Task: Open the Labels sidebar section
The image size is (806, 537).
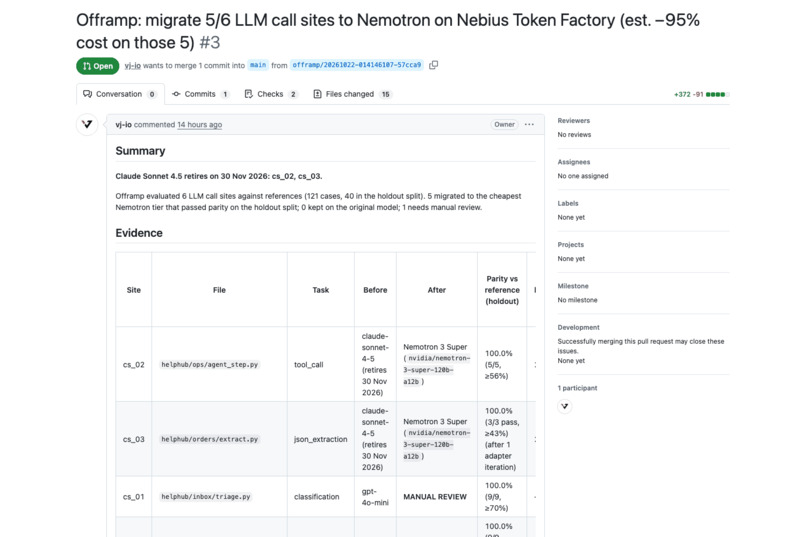Action: [568, 203]
